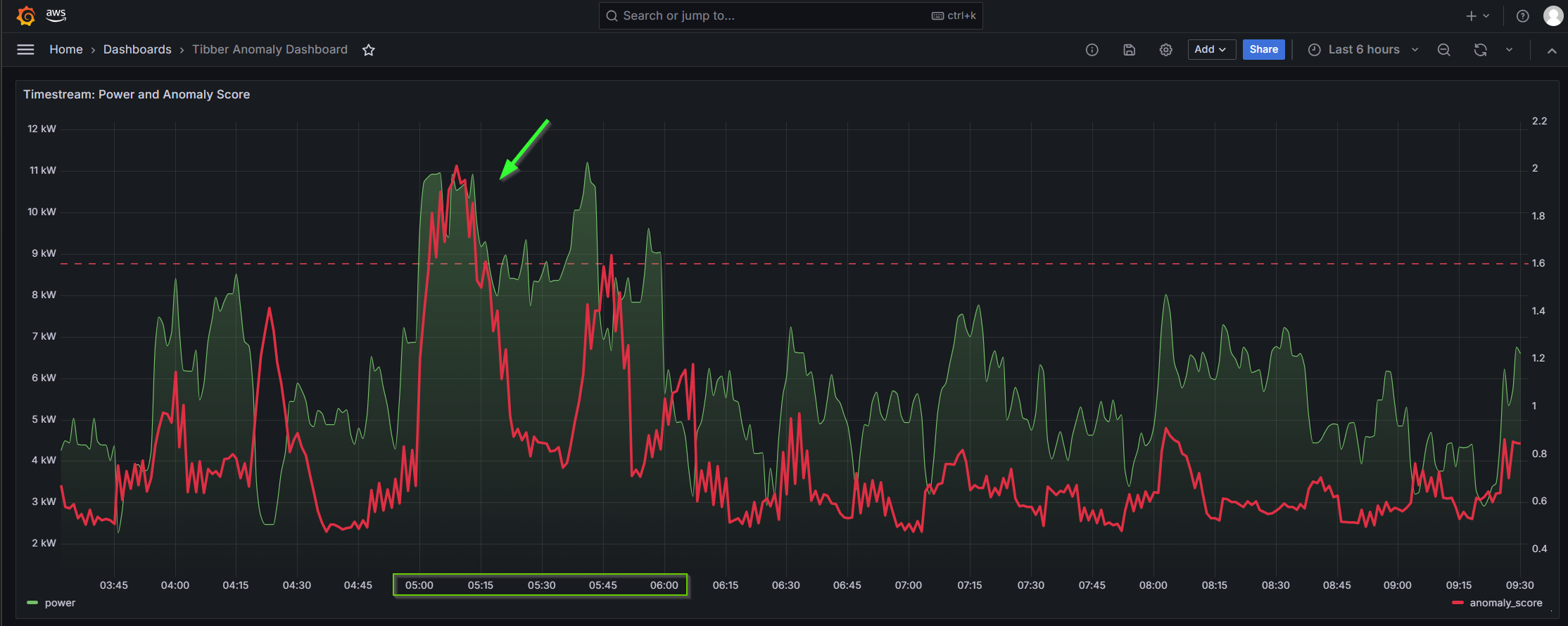
Task: Click the Grafana logo icon
Action: point(26,15)
